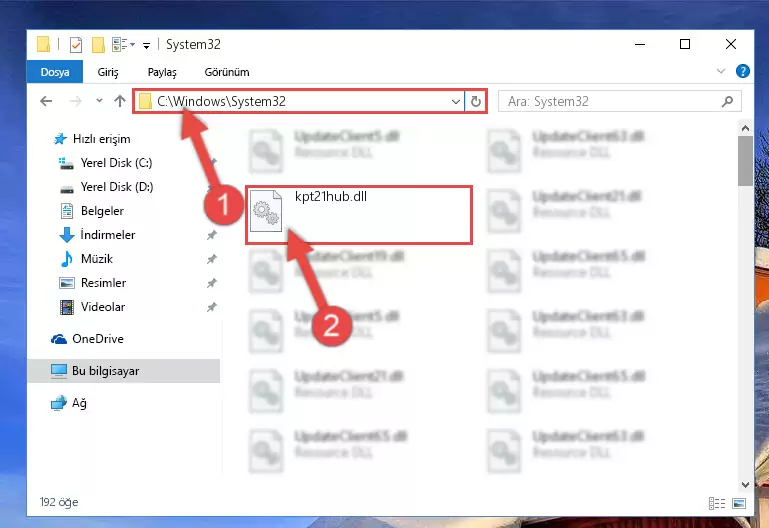Switch to the Görünüm ribbon tab
The image size is (769, 528).
227,72
